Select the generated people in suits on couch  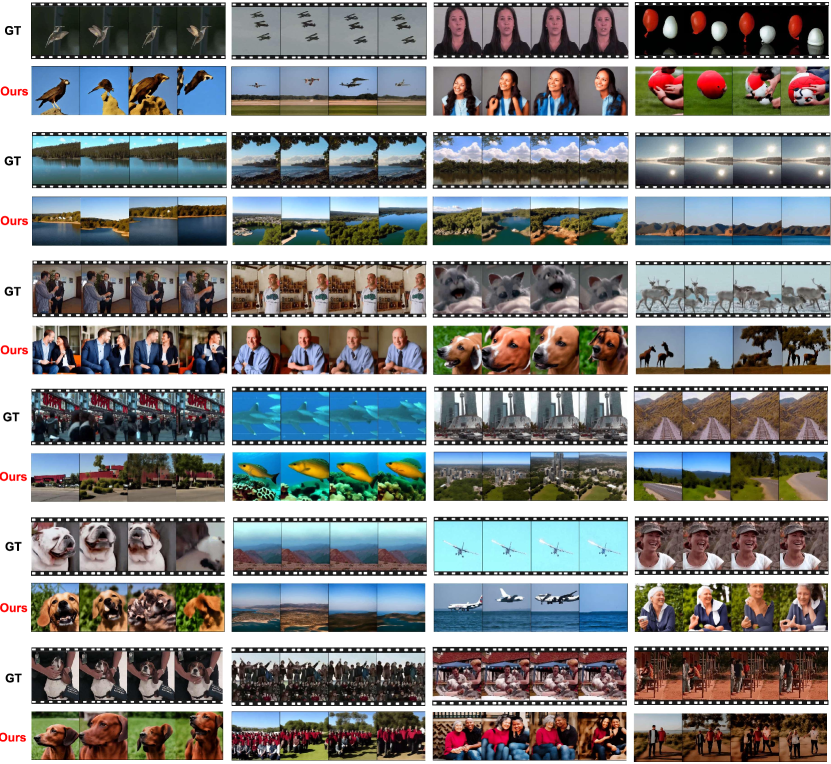coord(129,350)
